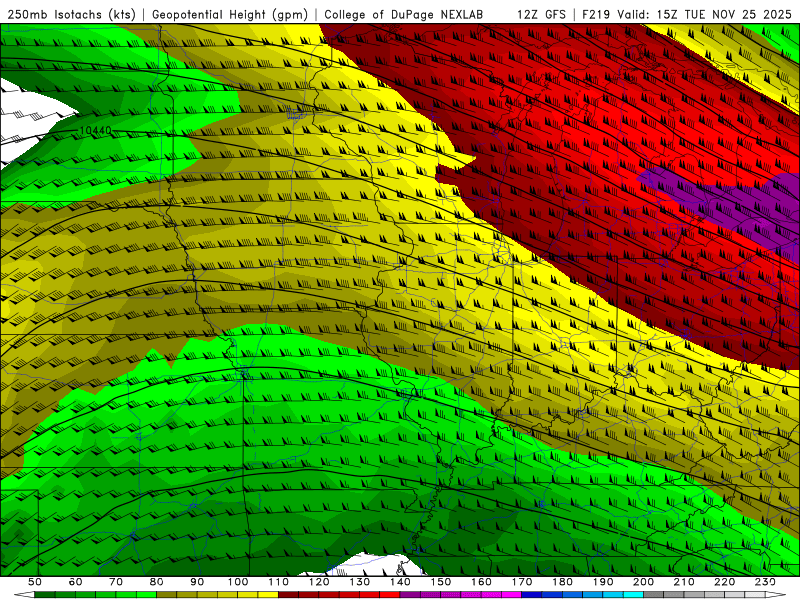Select the darkest green swatch starting the color bar

pyautogui.click(x=45, y=595)
